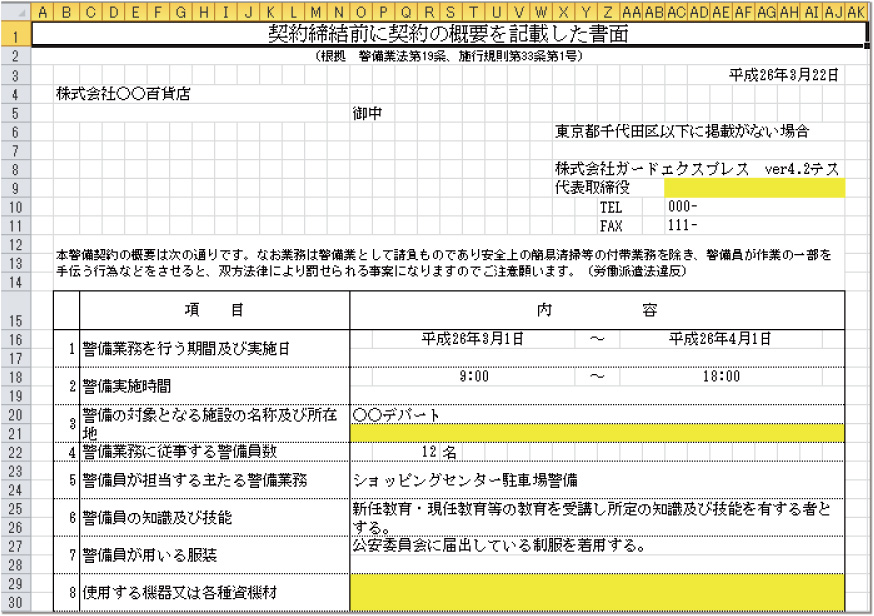Click the table header 項目

click(215, 310)
